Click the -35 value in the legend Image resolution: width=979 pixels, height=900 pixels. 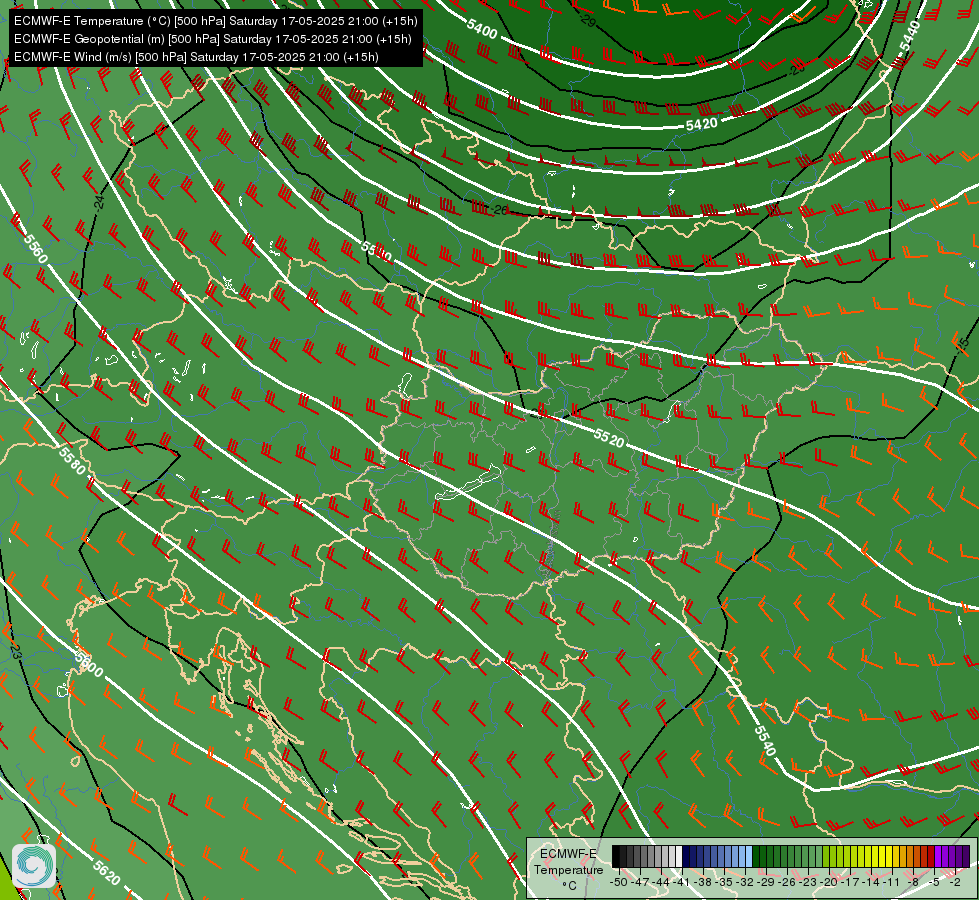click(x=725, y=882)
